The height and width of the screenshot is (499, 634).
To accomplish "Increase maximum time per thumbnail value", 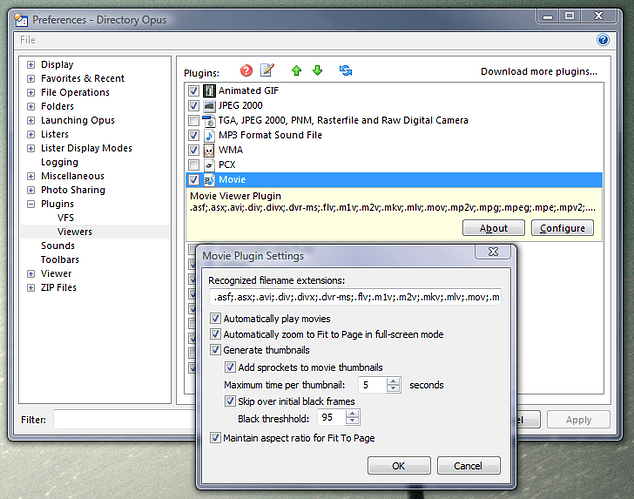I will [x=394, y=380].
